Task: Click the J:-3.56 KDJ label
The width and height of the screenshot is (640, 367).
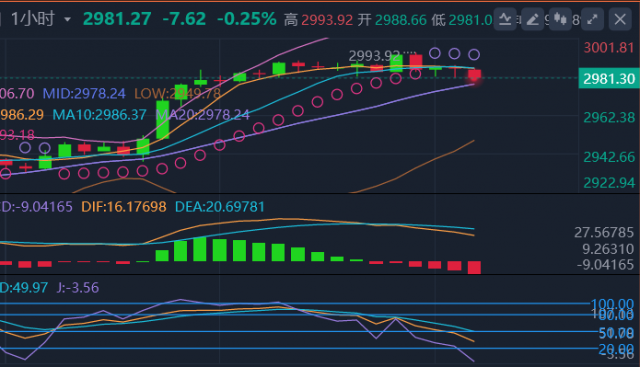Action: [x=78, y=287]
